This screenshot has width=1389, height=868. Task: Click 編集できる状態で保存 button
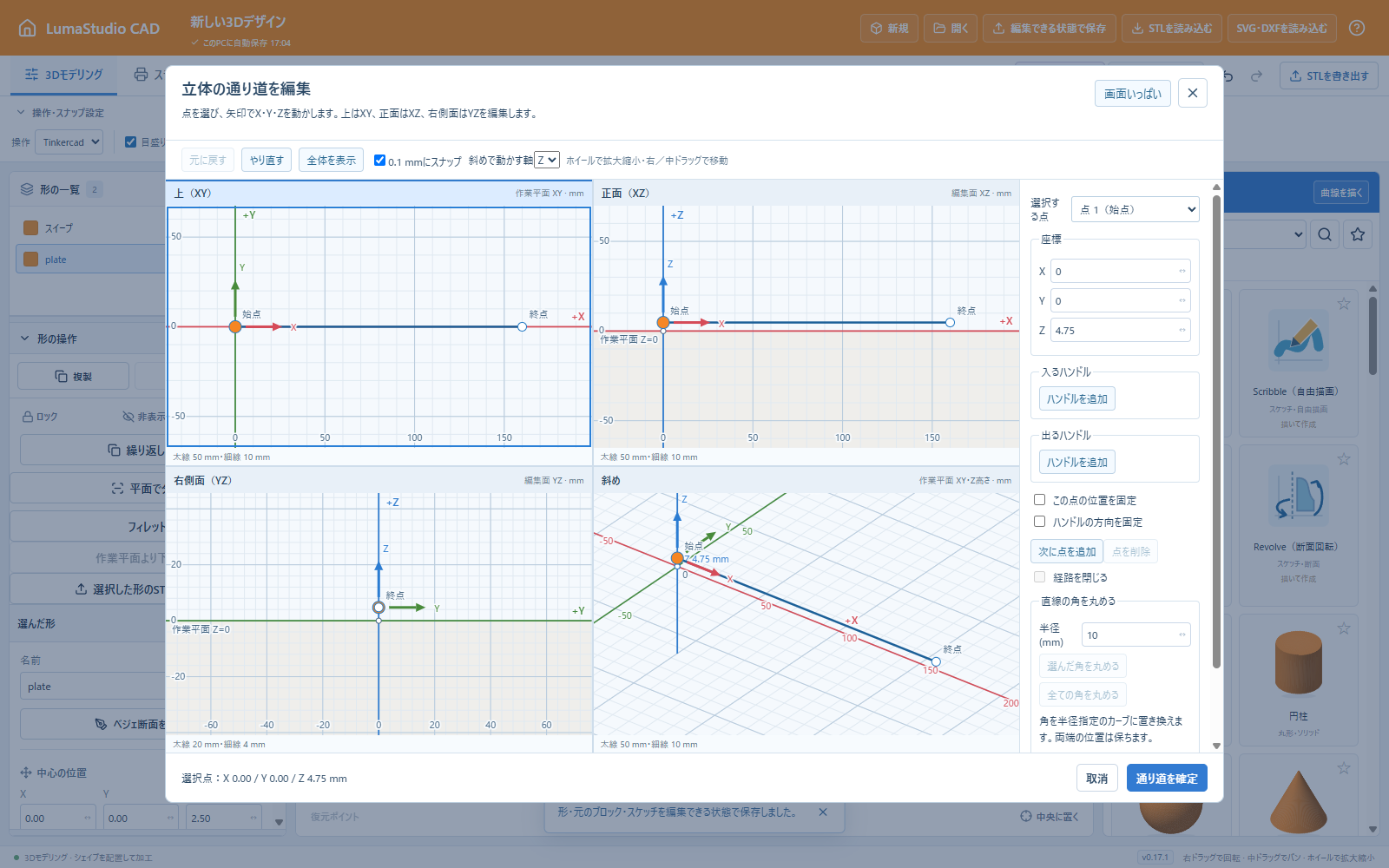[x=1049, y=29]
